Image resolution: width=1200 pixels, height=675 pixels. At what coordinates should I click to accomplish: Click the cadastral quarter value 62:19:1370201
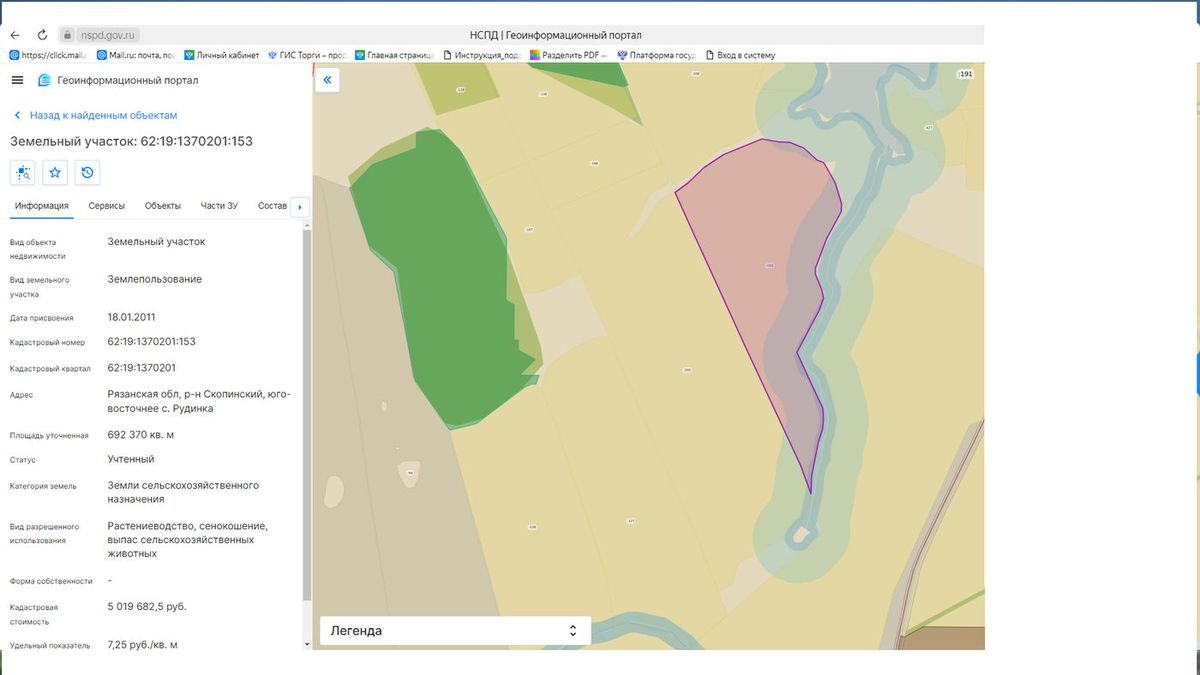pyautogui.click(x=142, y=368)
